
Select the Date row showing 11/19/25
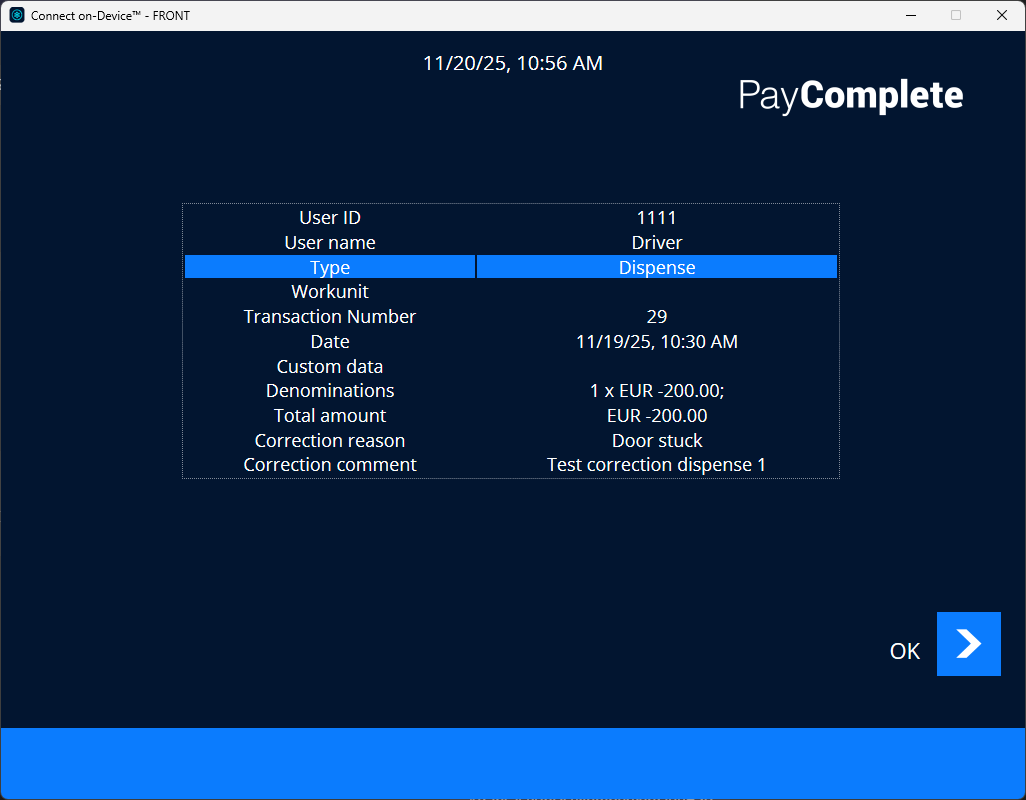[x=511, y=341]
